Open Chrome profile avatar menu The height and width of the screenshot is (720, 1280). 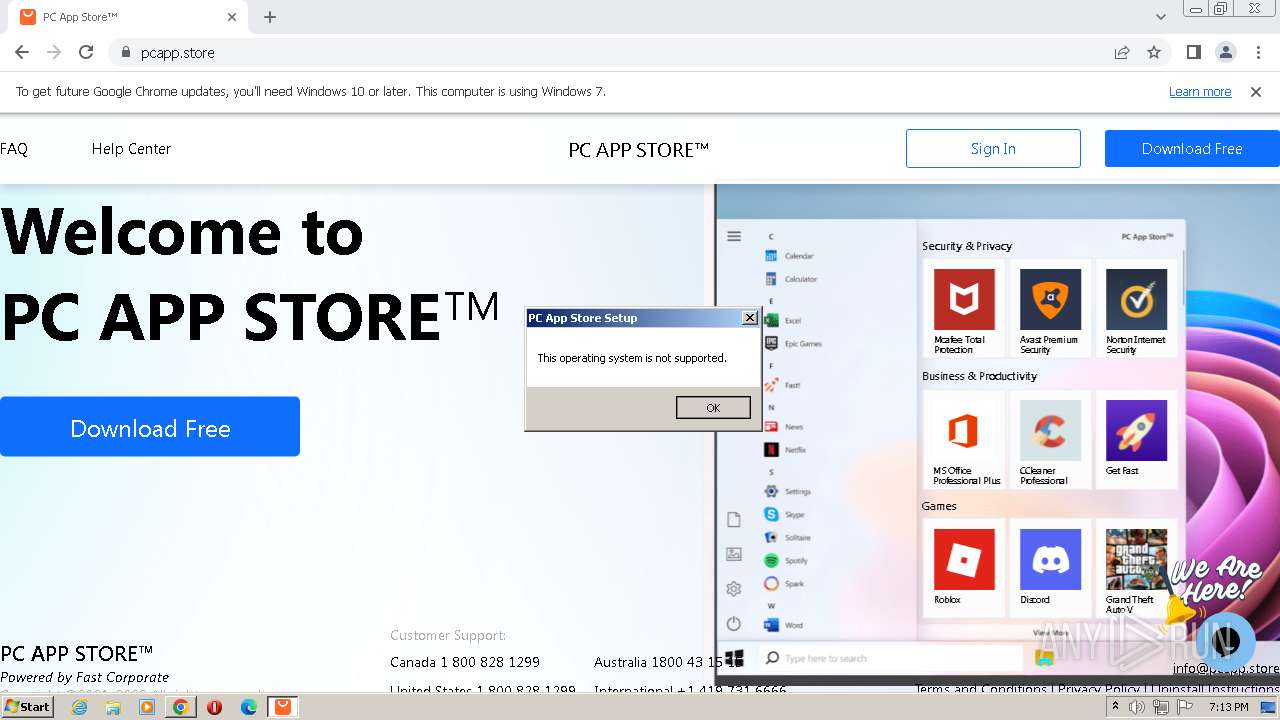point(1225,52)
